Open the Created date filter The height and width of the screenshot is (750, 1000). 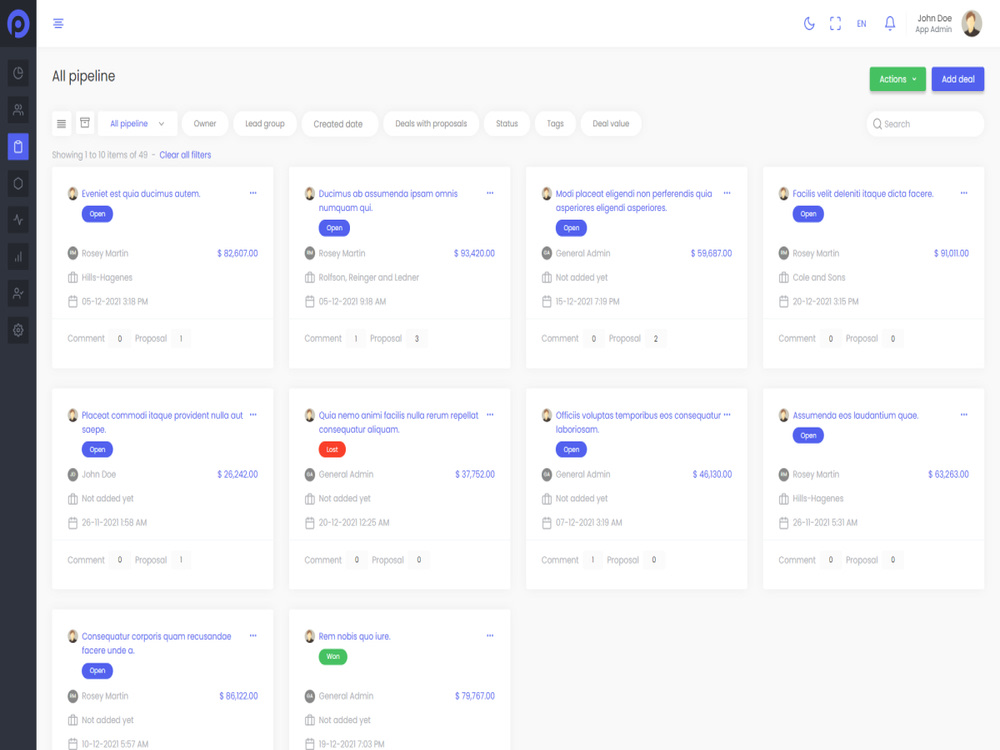(x=338, y=124)
